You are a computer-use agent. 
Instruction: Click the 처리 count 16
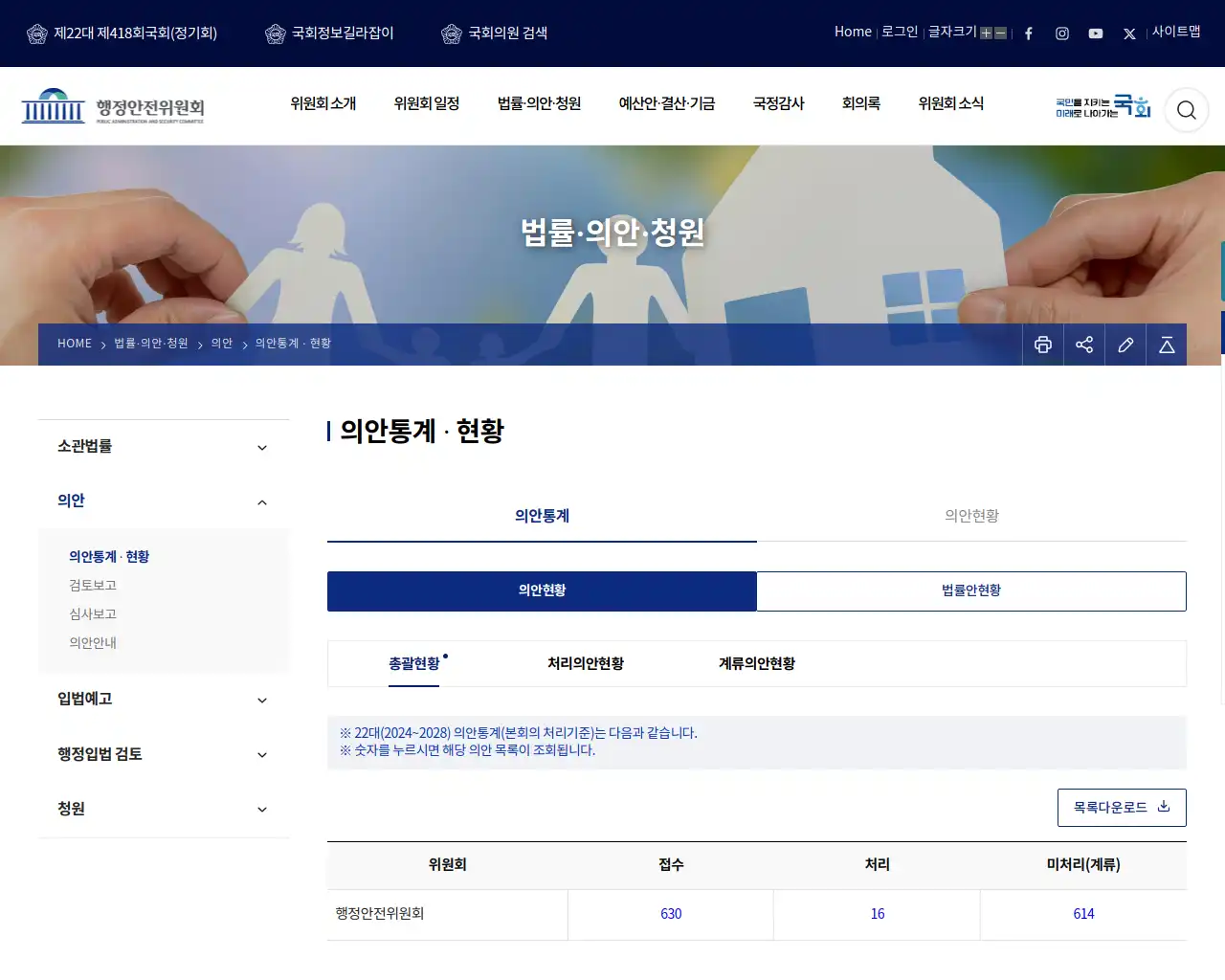pos(878,914)
